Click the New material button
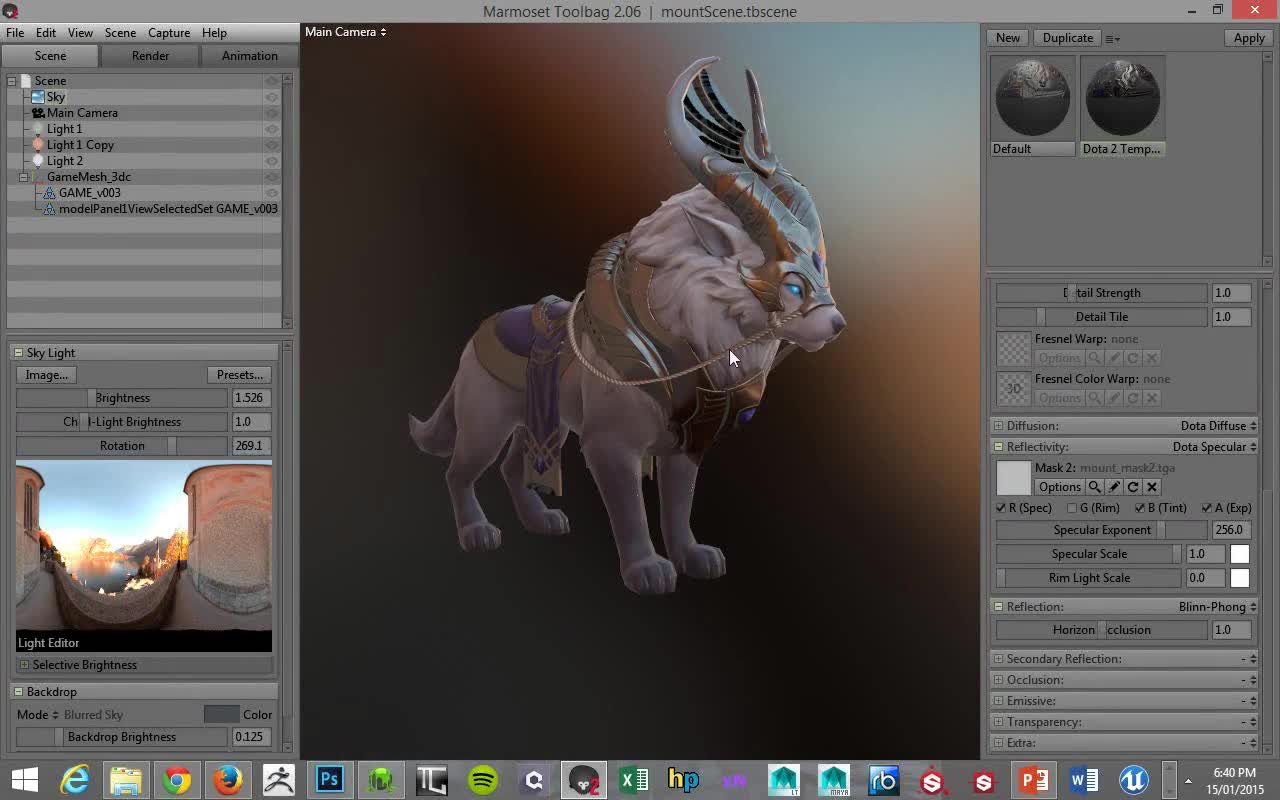The height and width of the screenshot is (800, 1280). click(1008, 38)
